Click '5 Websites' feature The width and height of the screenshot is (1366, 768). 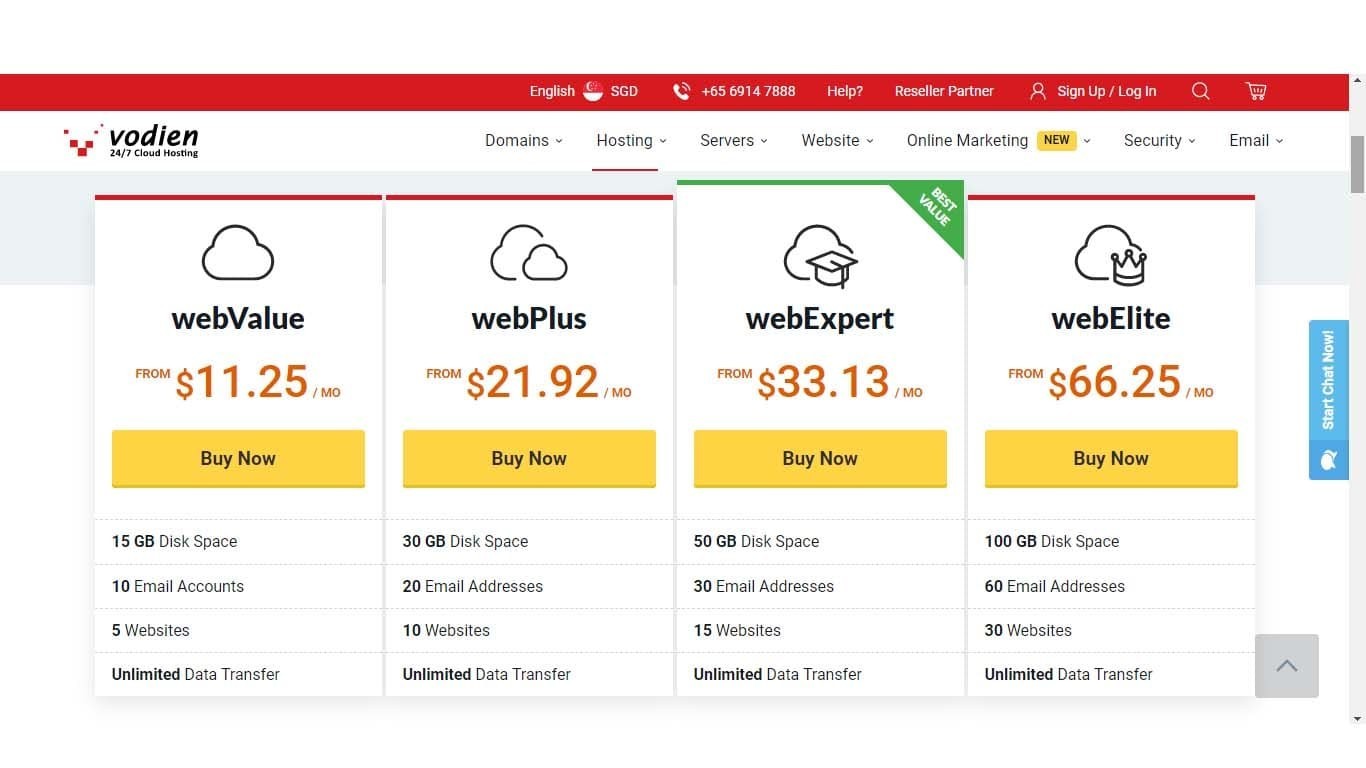pyautogui.click(x=151, y=631)
